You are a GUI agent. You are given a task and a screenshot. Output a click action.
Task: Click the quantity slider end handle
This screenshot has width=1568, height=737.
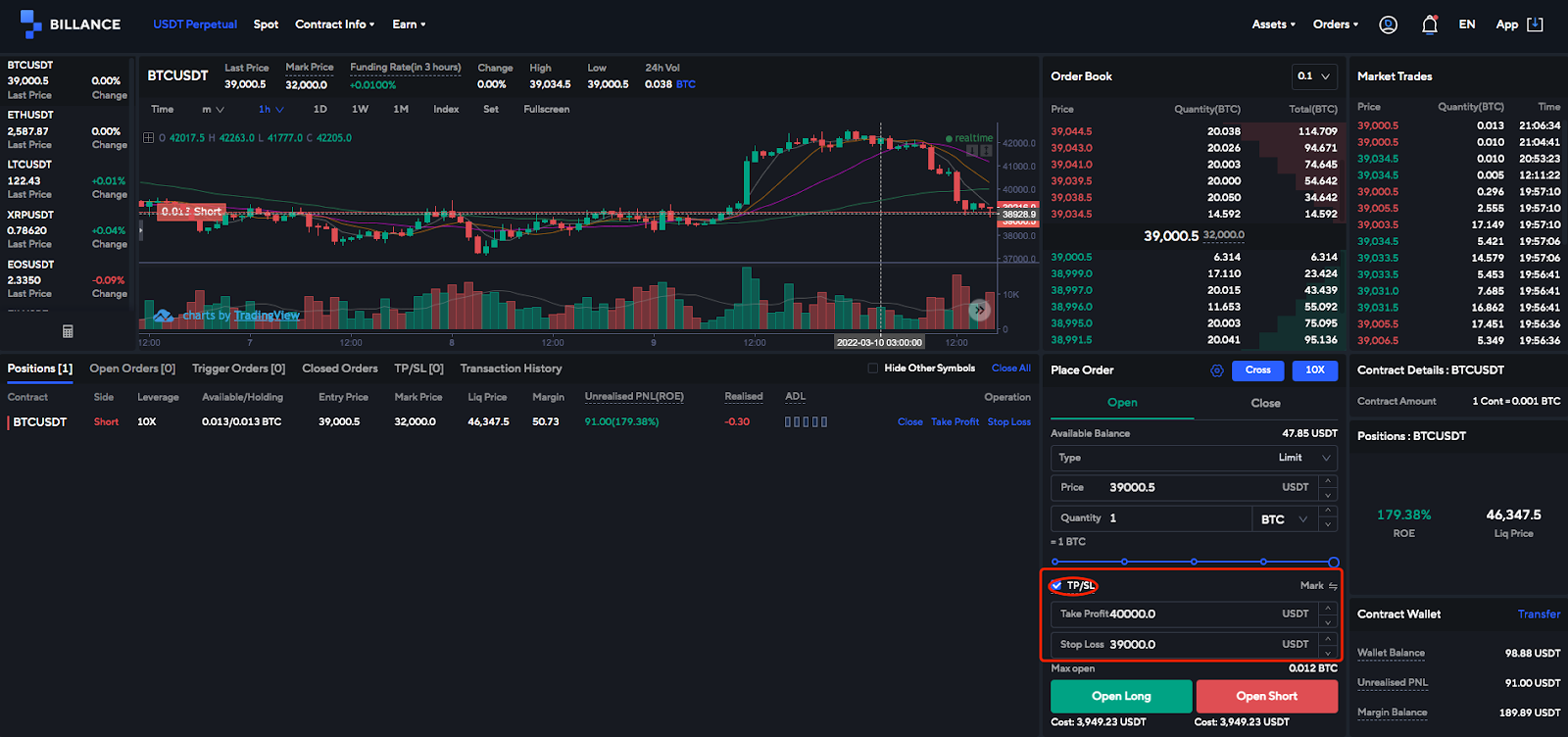[1333, 562]
